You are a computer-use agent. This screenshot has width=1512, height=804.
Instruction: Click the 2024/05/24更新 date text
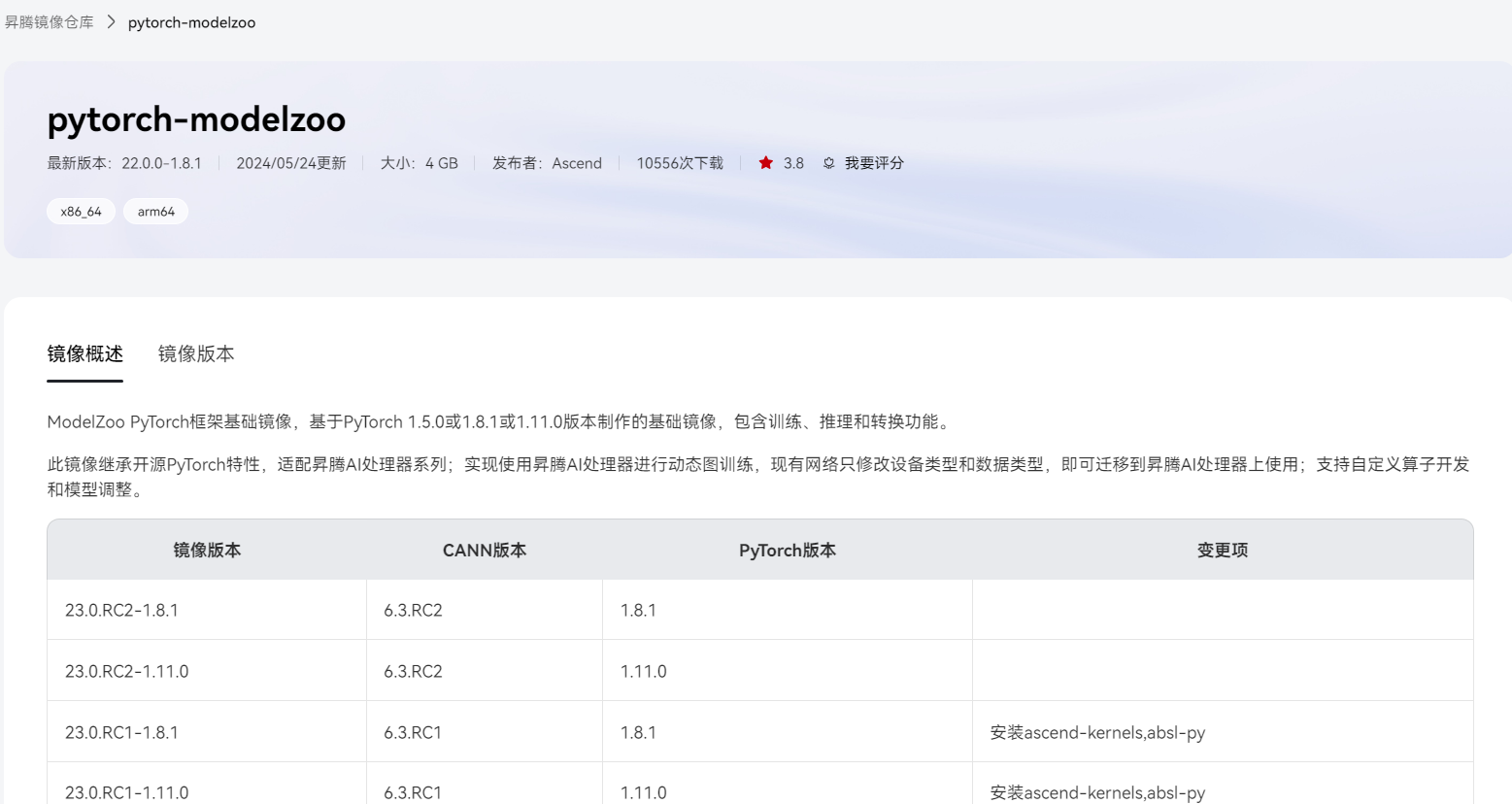[x=291, y=163]
